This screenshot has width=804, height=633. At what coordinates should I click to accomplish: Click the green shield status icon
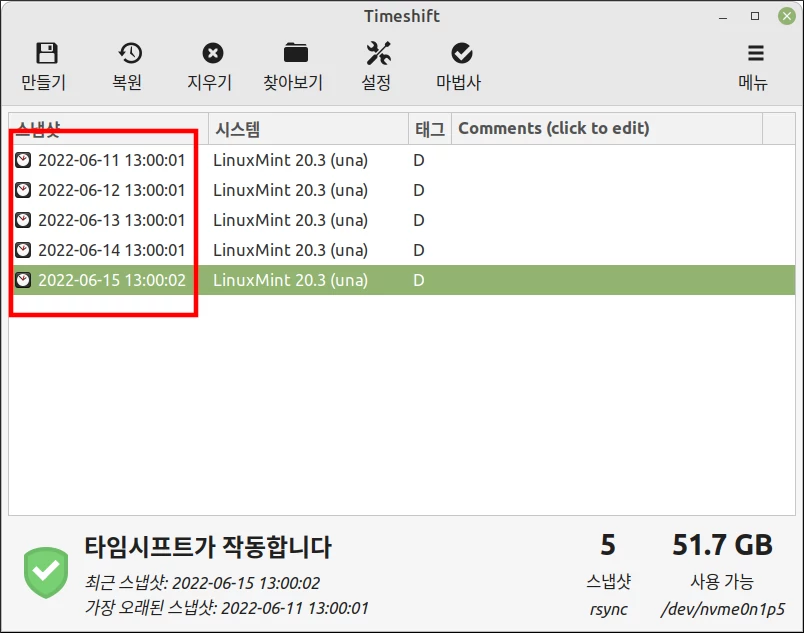click(x=46, y=573)
